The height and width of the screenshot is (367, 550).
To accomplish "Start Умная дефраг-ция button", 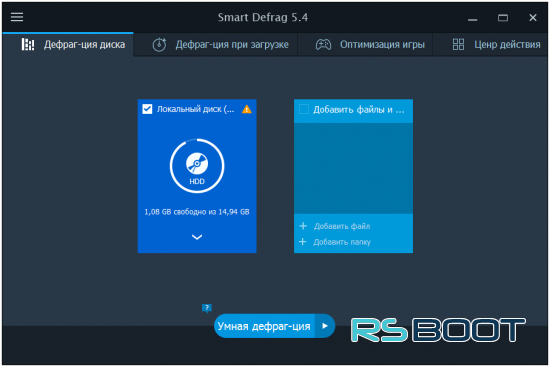I will tap(264, 326).
